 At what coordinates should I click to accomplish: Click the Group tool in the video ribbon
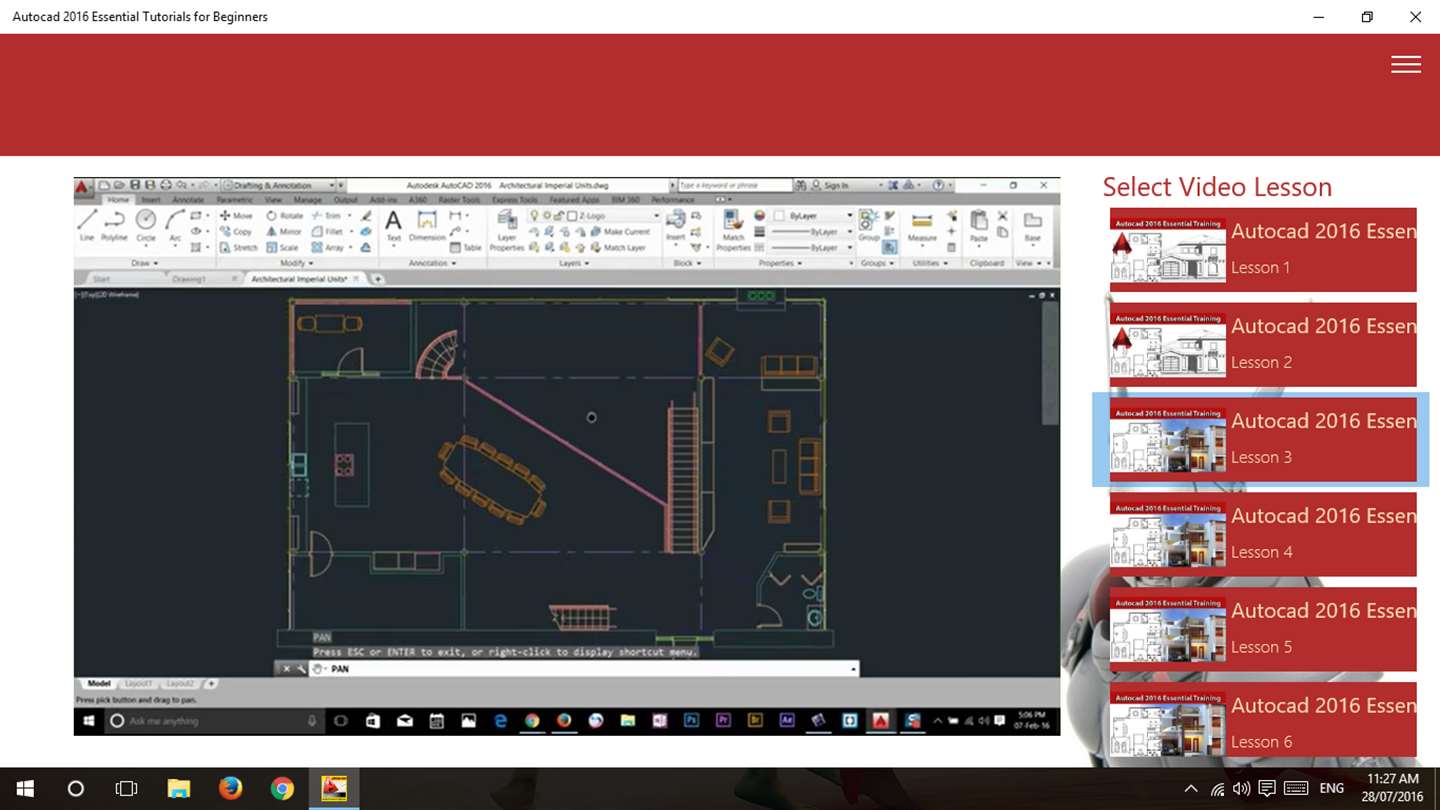click(x=869, y=226)
